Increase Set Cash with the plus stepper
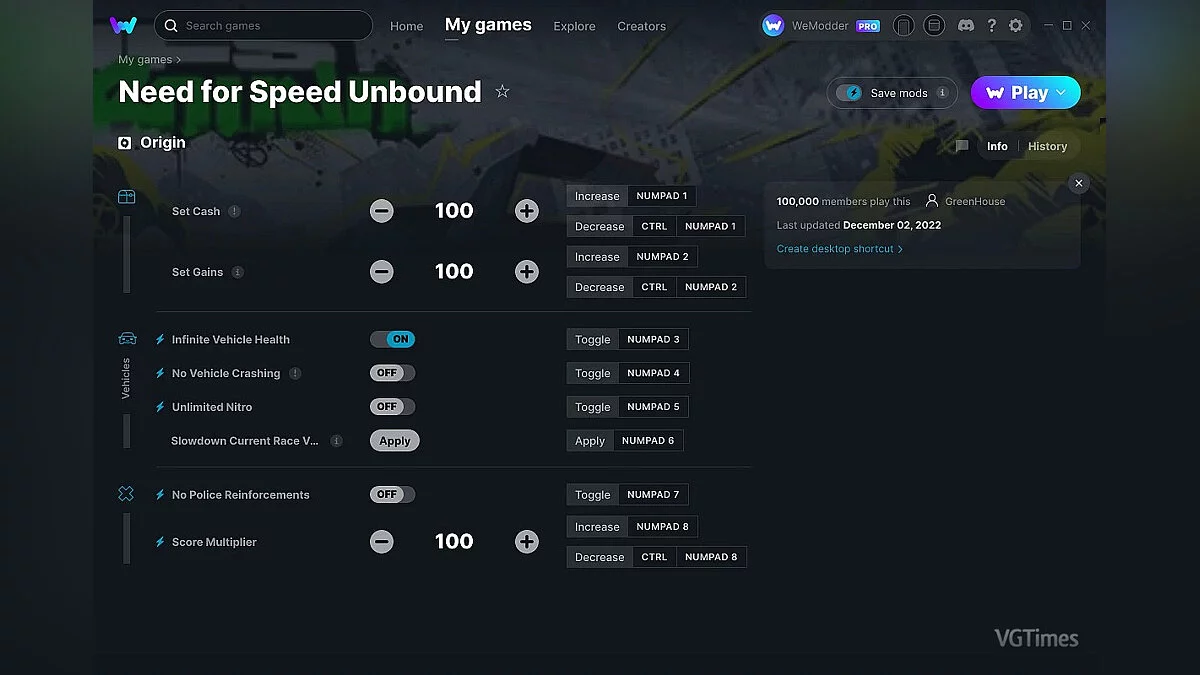Screen dimensions: 1200x675 pos(527,211)
